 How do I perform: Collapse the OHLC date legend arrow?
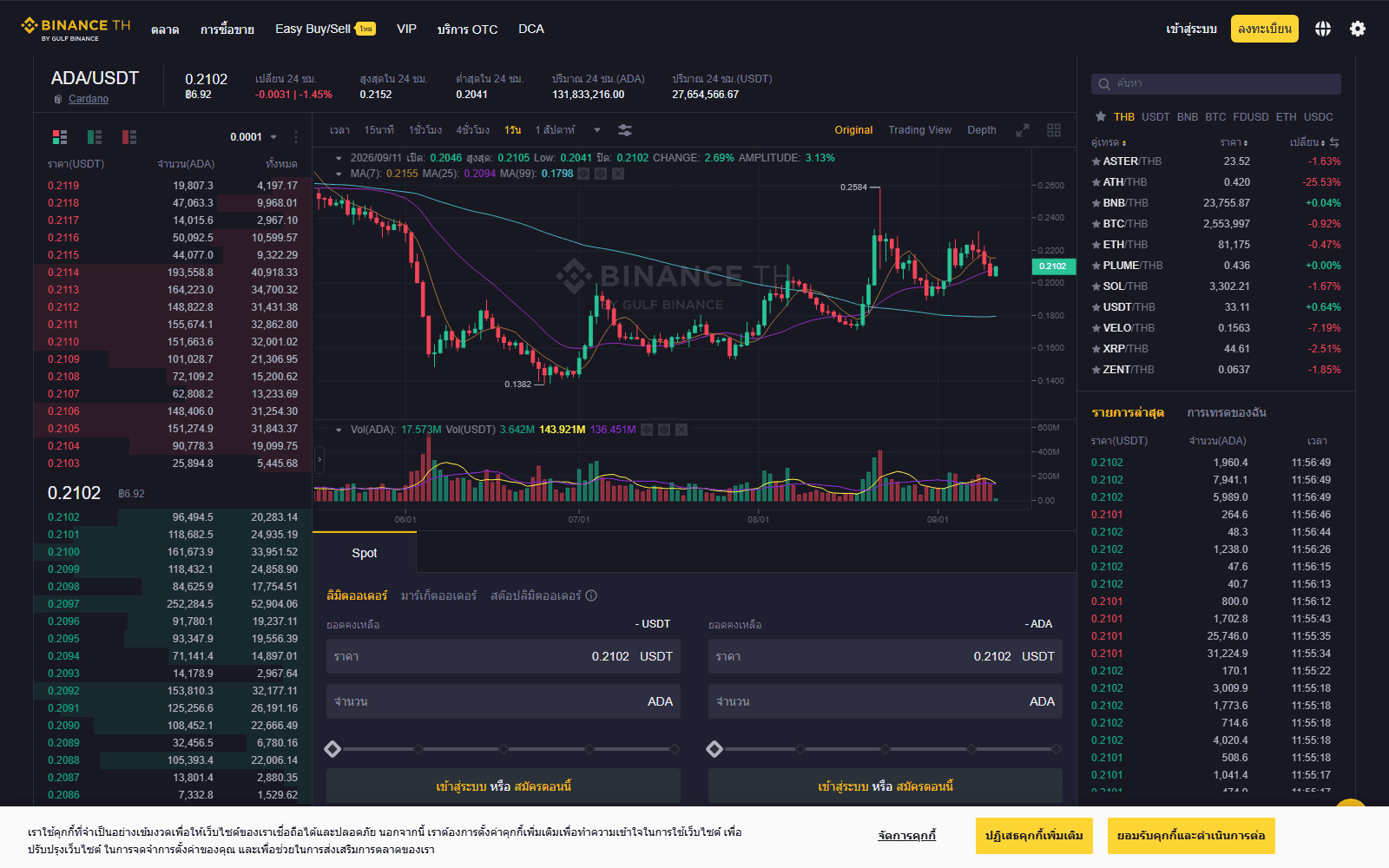(x=339, y=158)
